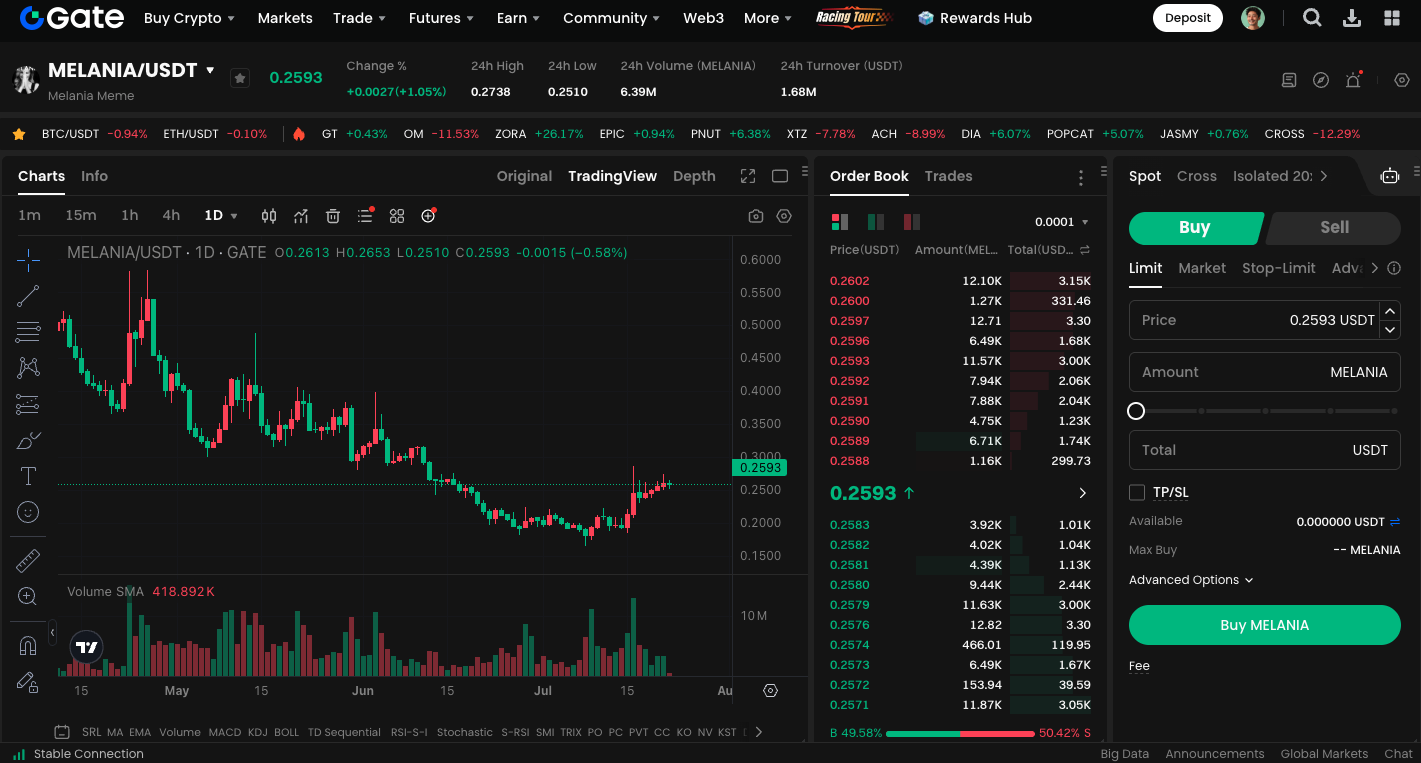This screenshot has width=1421, height=763.
Task: Select the Depth chart view
Action: pos(694,176)
